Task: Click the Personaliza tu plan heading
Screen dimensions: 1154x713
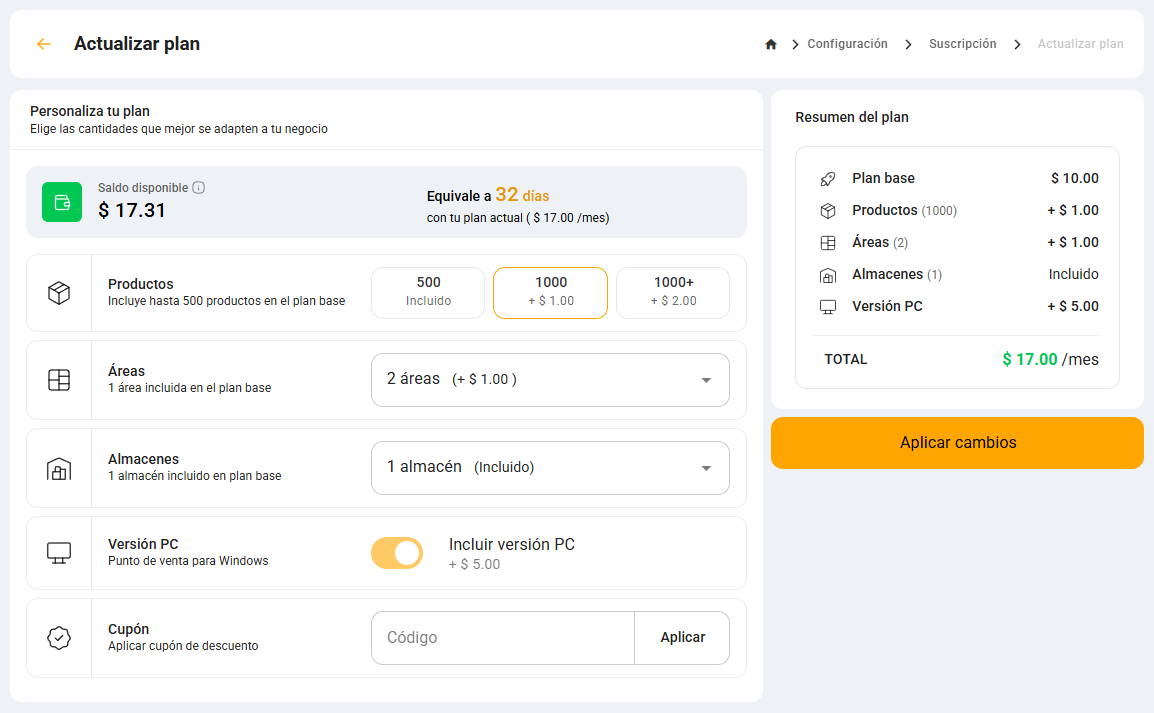Action: [x=90, y=111]
